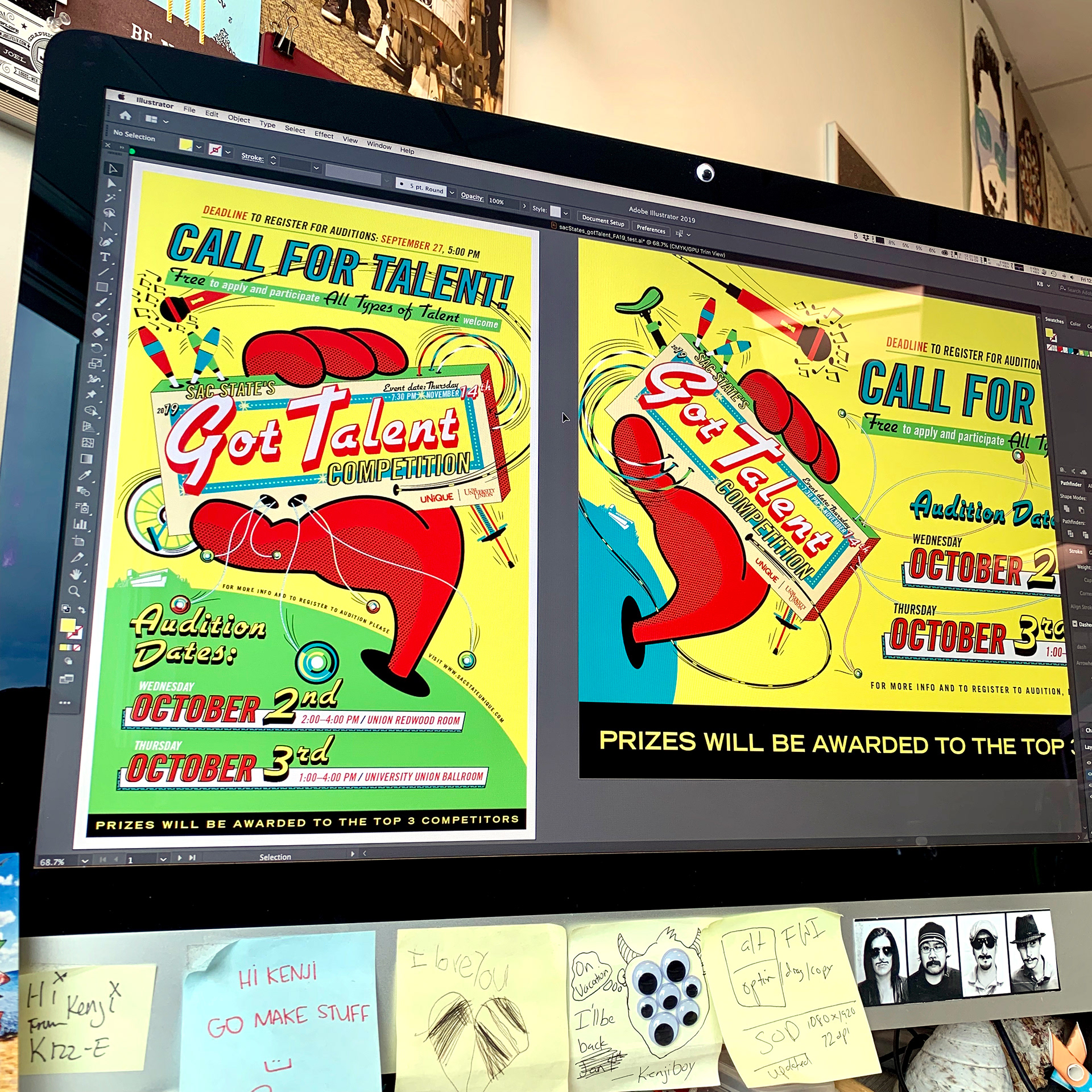The width and height of the screenshot is (1092, 1092).
Task: Select the Hand tool
Action: pyautogui.click(x=75, y=574)
